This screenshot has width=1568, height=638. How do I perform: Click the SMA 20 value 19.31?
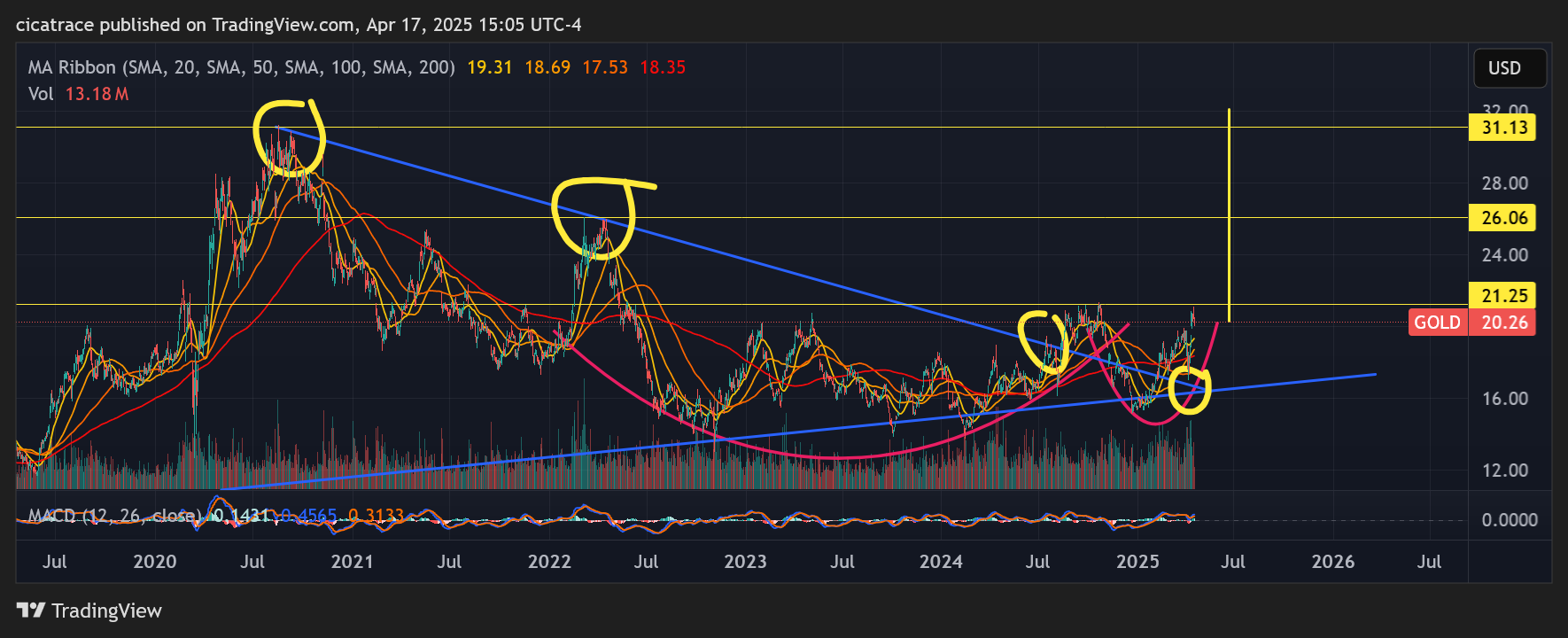click(490, 67)
